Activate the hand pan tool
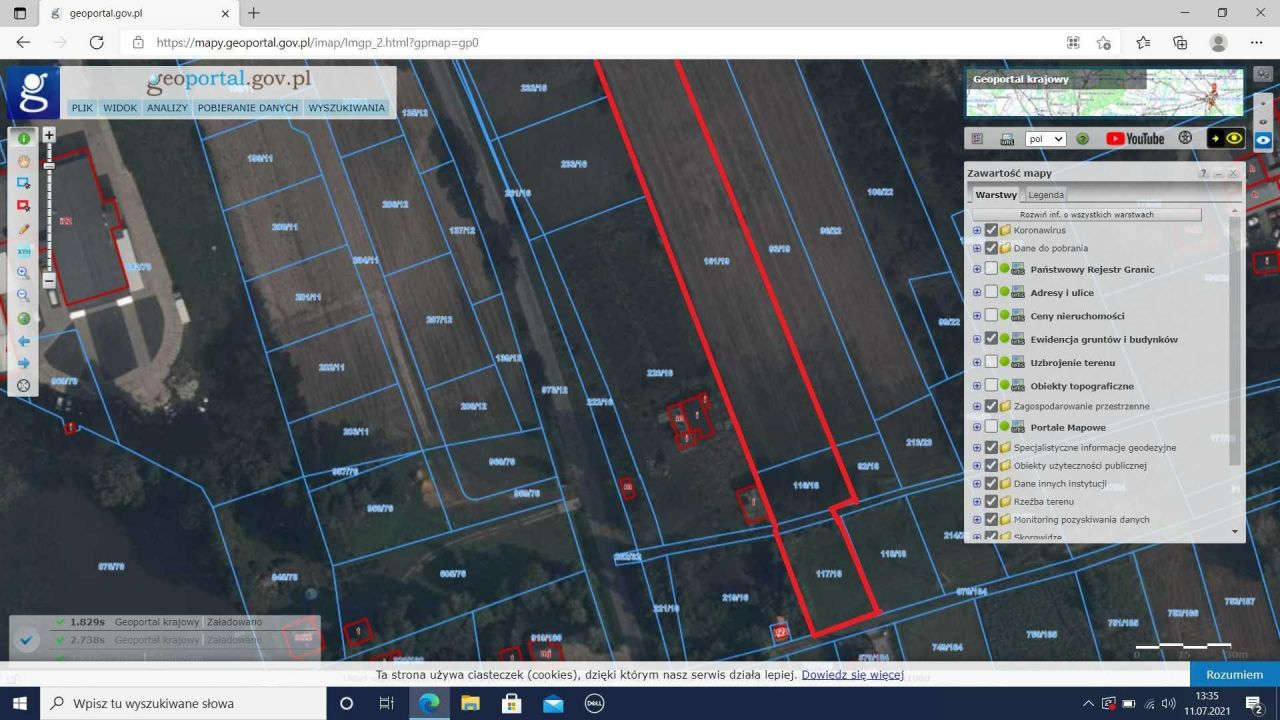 pos(23,161)
